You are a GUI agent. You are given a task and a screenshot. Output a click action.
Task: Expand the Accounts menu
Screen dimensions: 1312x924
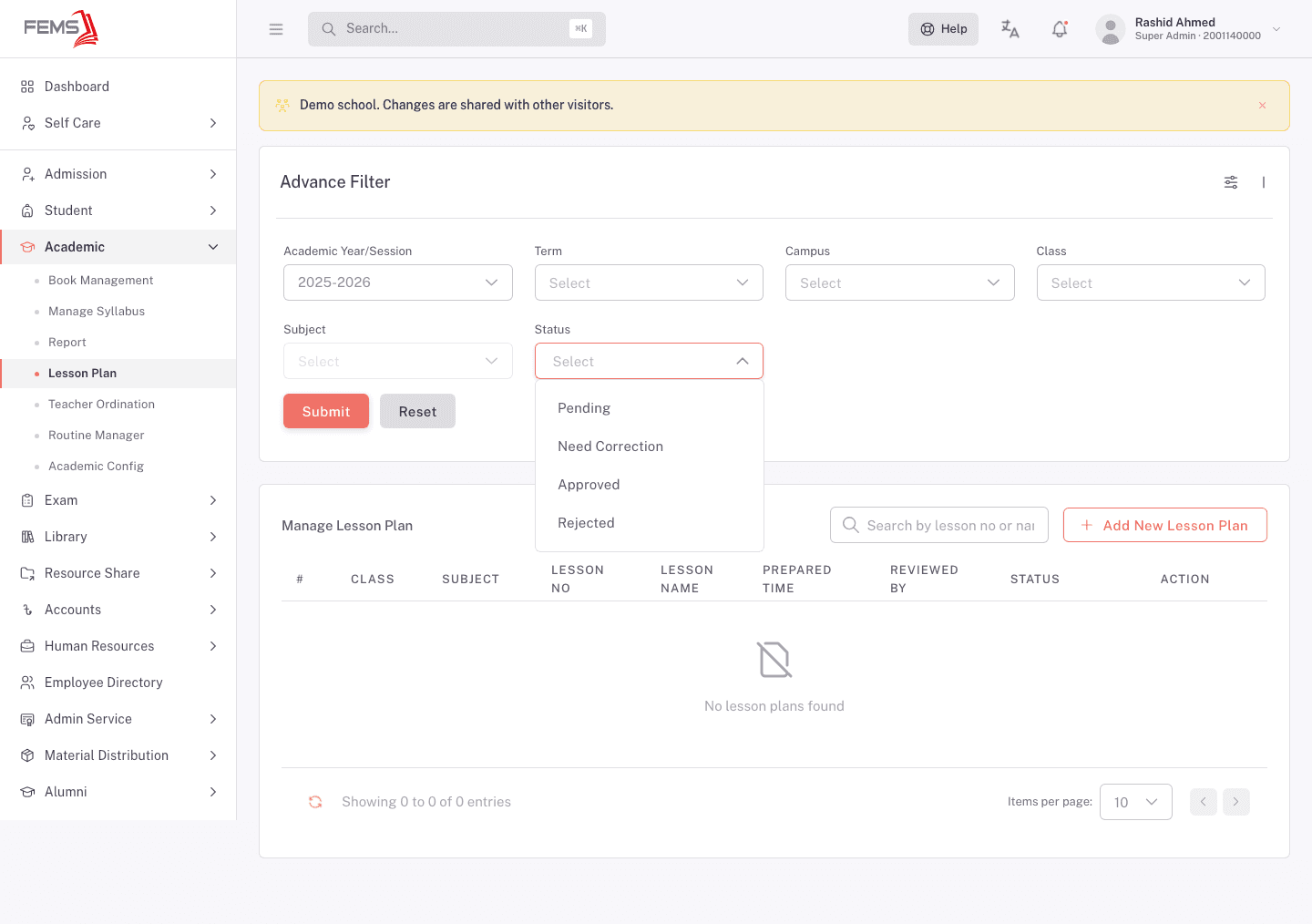tap(118, 610)
